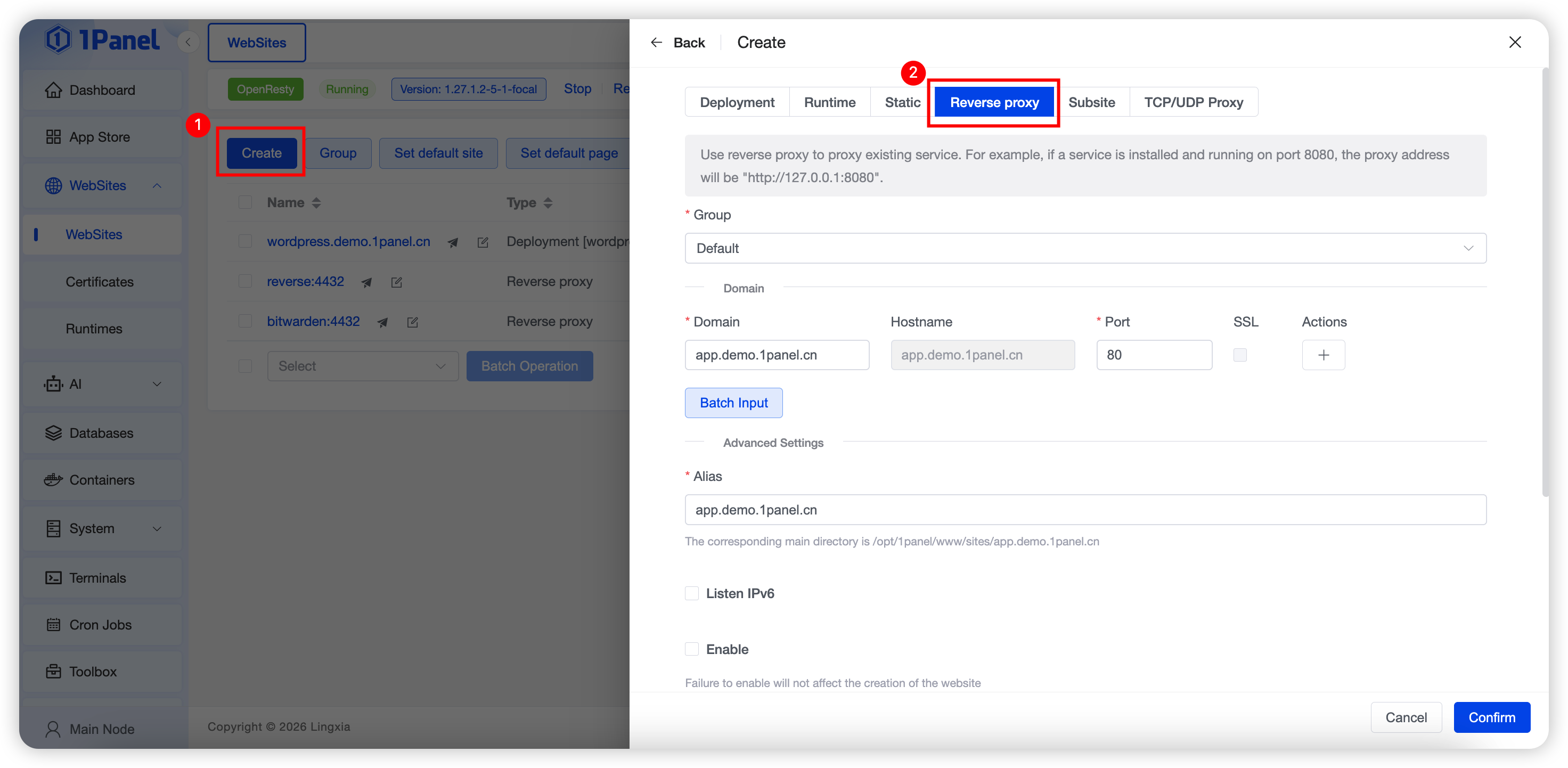Screen dimensions: 1568x768
Task: Click the Batch Input button
Action: click(x=733, y=403)
